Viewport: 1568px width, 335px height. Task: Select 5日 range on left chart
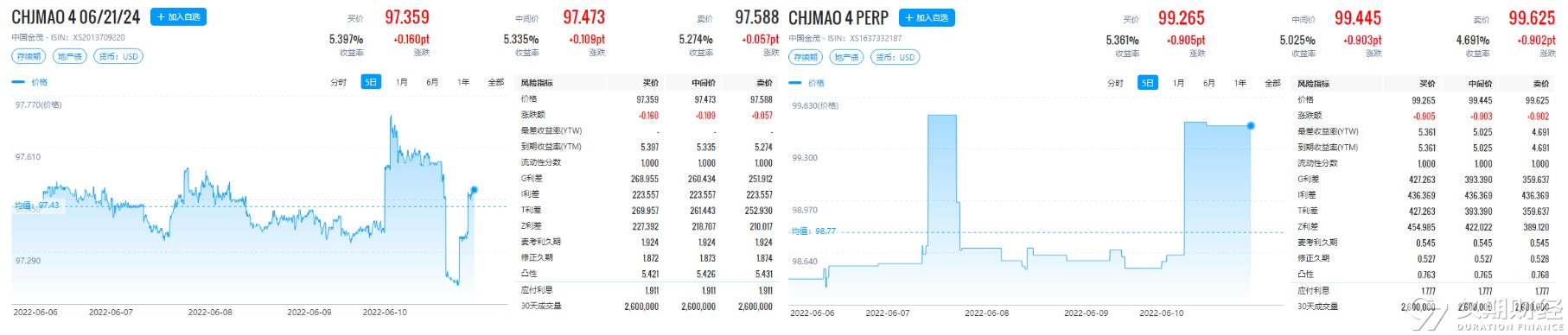[x=371, y=82]
